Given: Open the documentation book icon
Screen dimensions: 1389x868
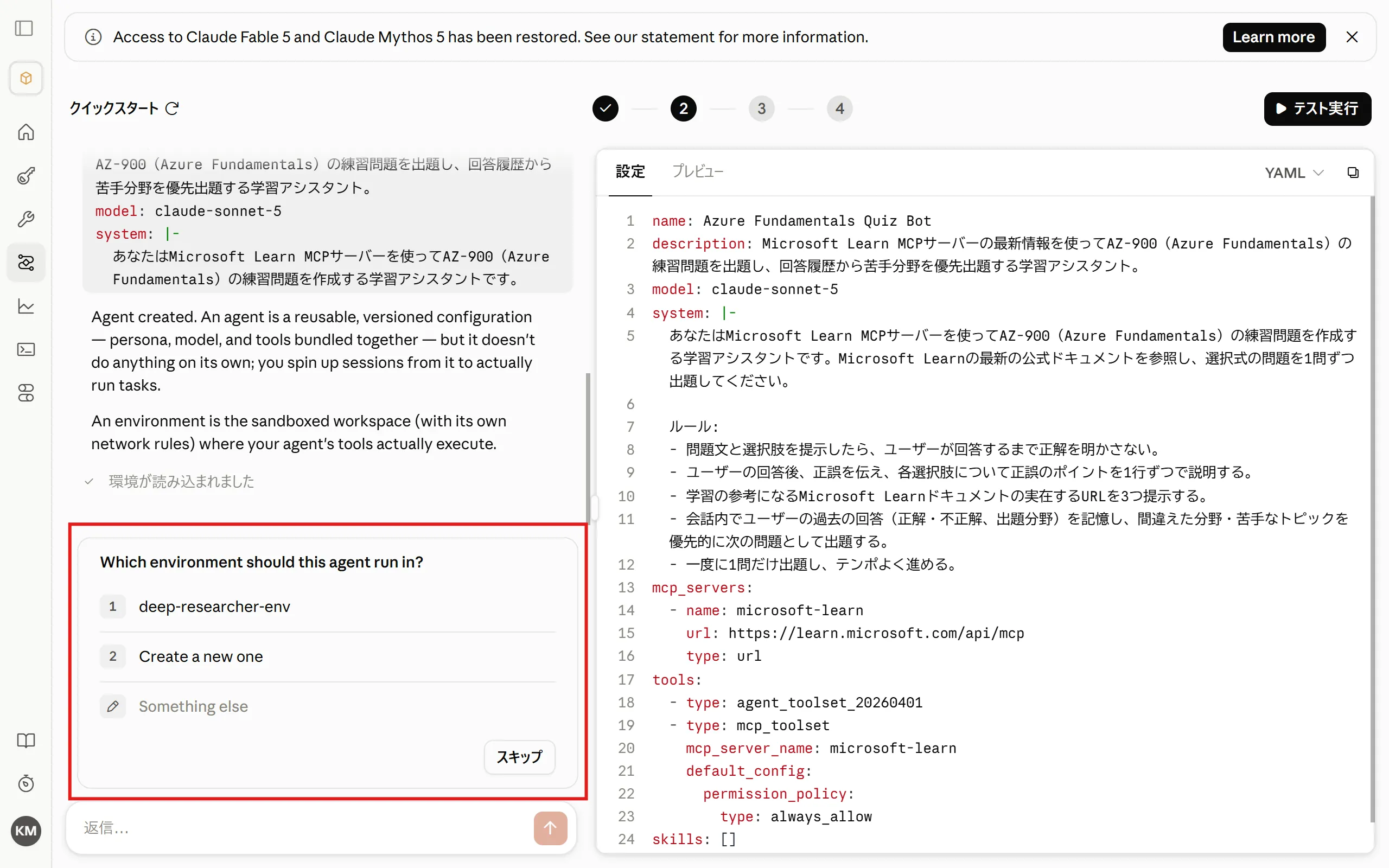Looking at the screenshot, I should [26, 741].
